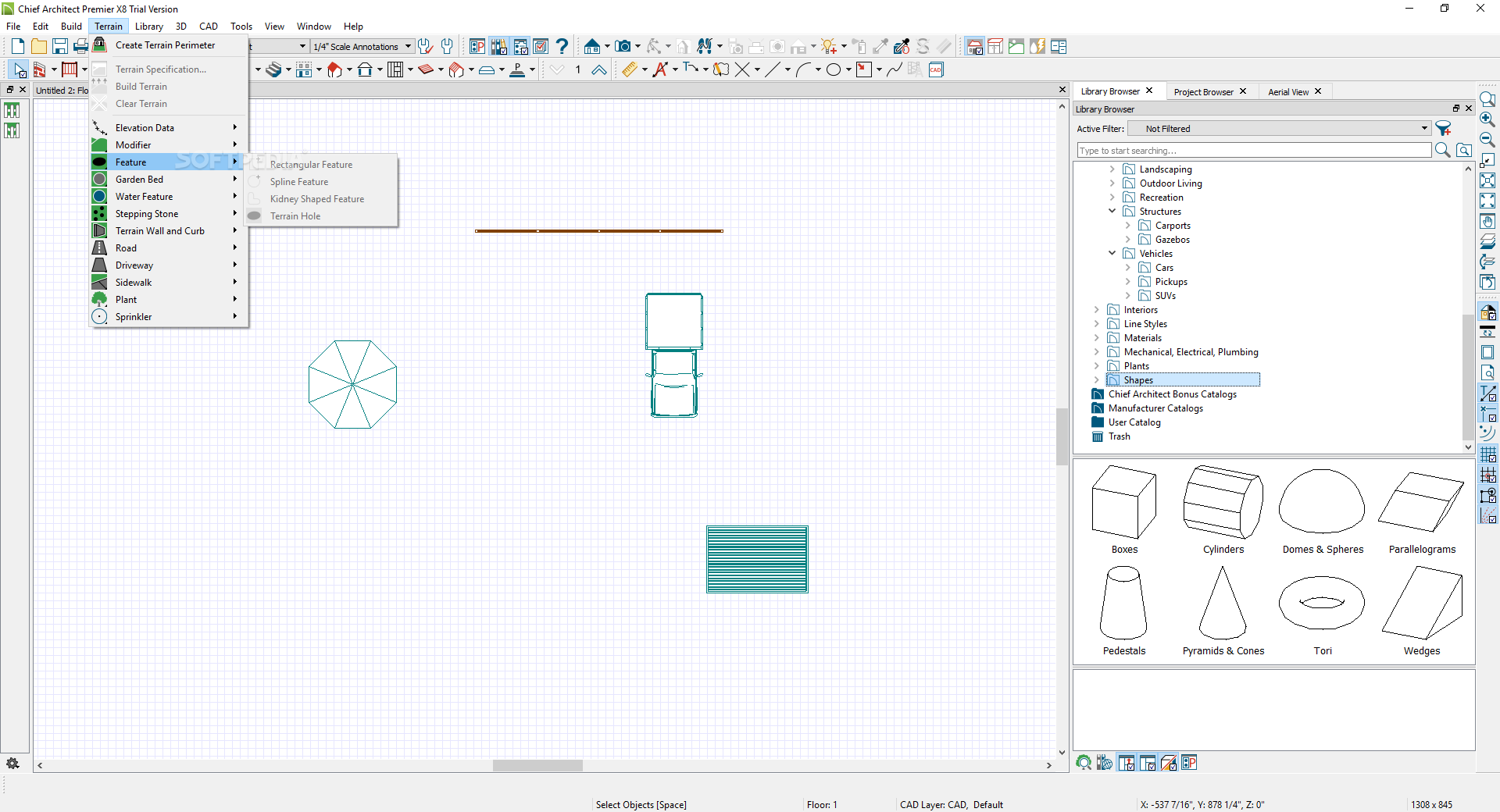Image resolution: width=1500 pixels, height=812 pixels.
Task: Select the Arc drawing tool
Action: (x=803, y=70)
